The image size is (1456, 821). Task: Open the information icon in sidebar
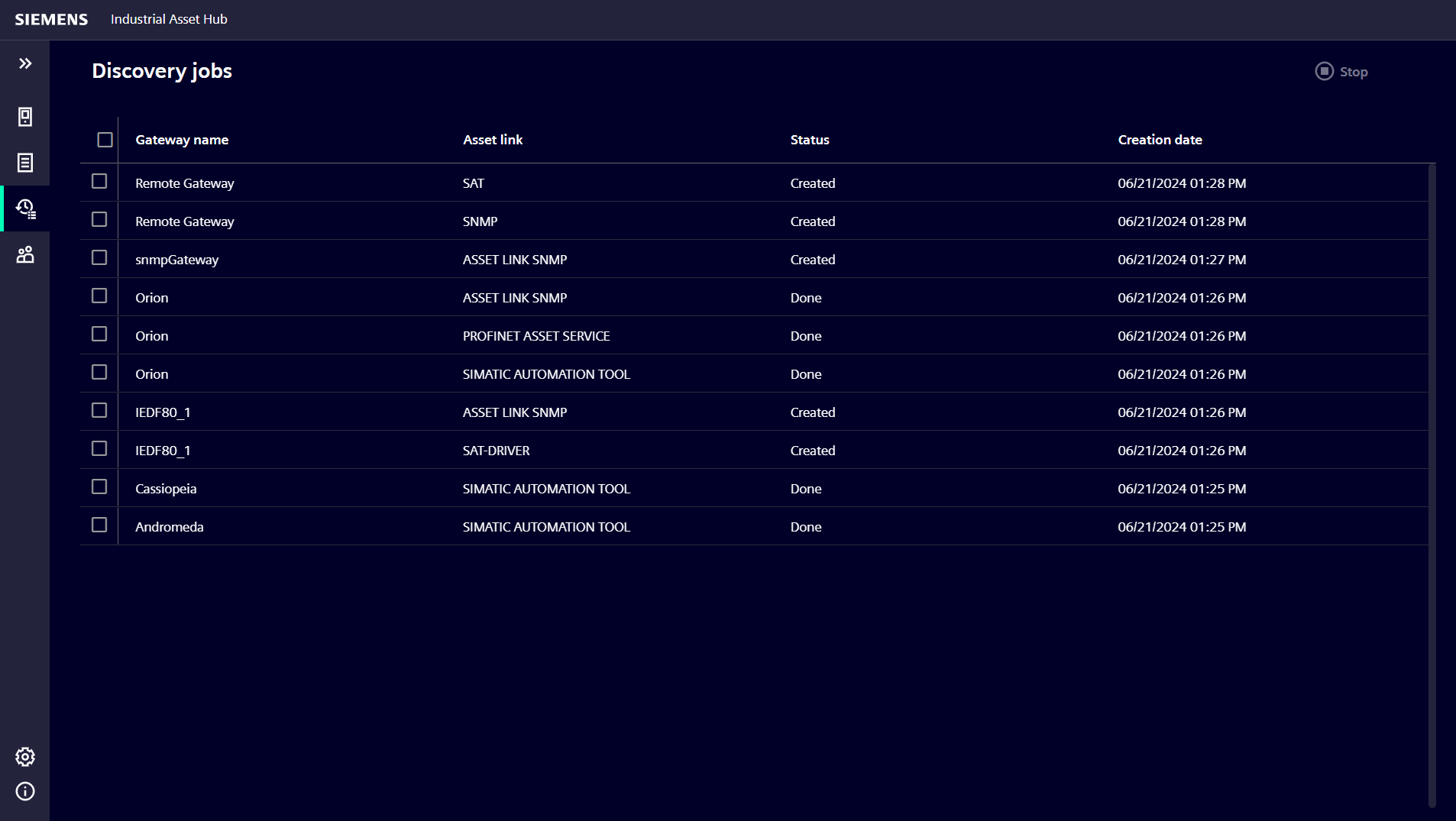coord(25,791)
